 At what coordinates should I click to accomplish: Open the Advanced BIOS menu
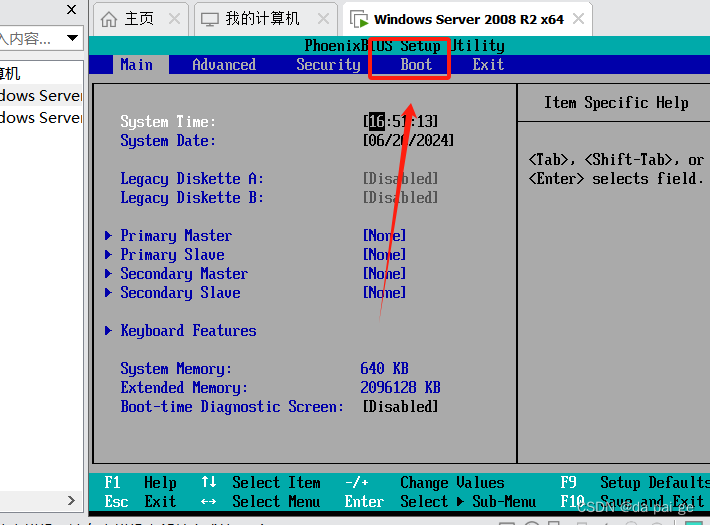(x=224, y=64)
